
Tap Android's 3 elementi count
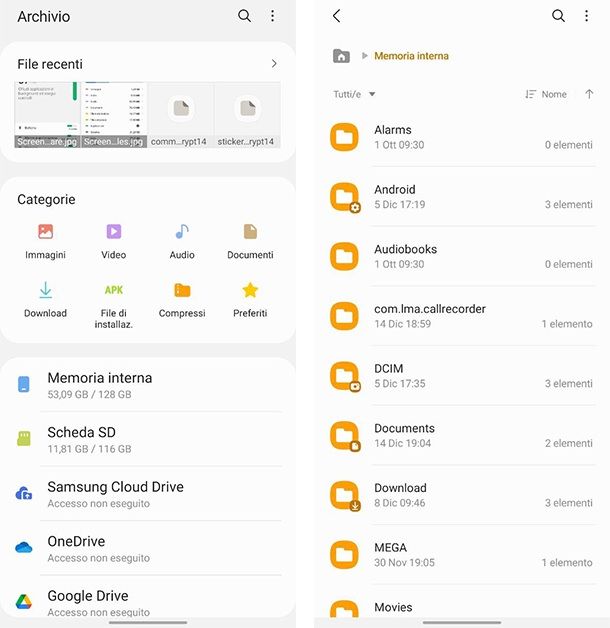coord(568,205)
